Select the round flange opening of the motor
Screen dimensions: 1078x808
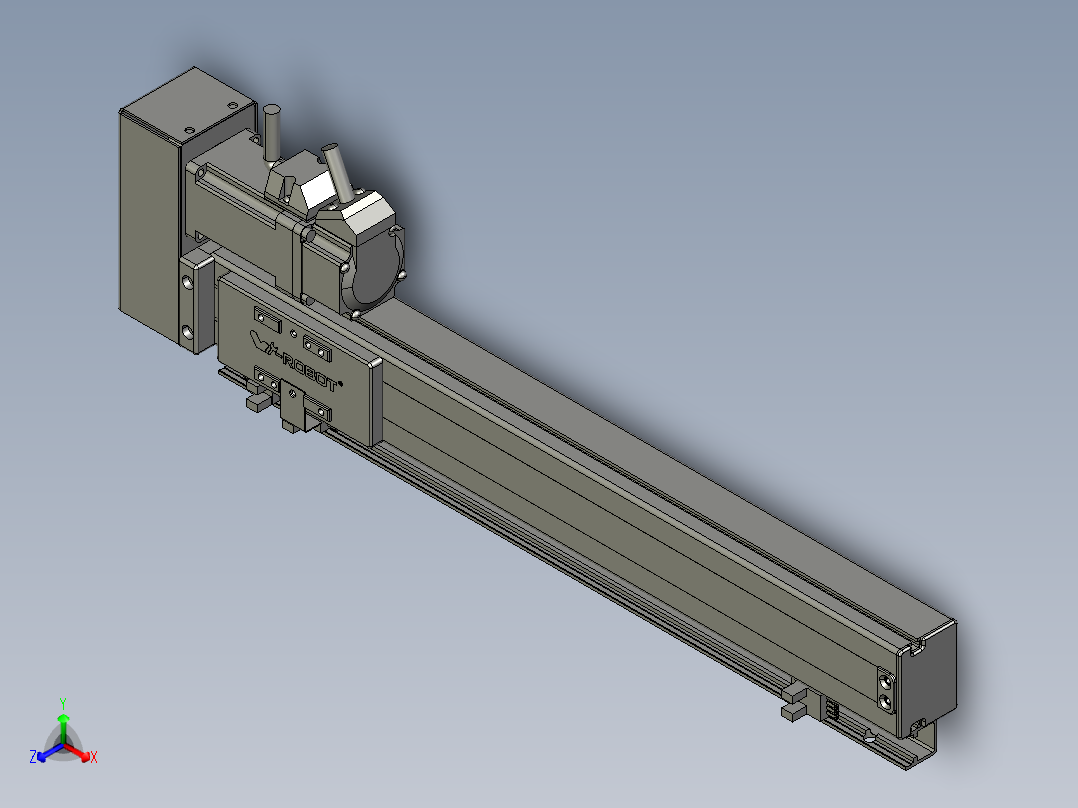click(375, 272)
